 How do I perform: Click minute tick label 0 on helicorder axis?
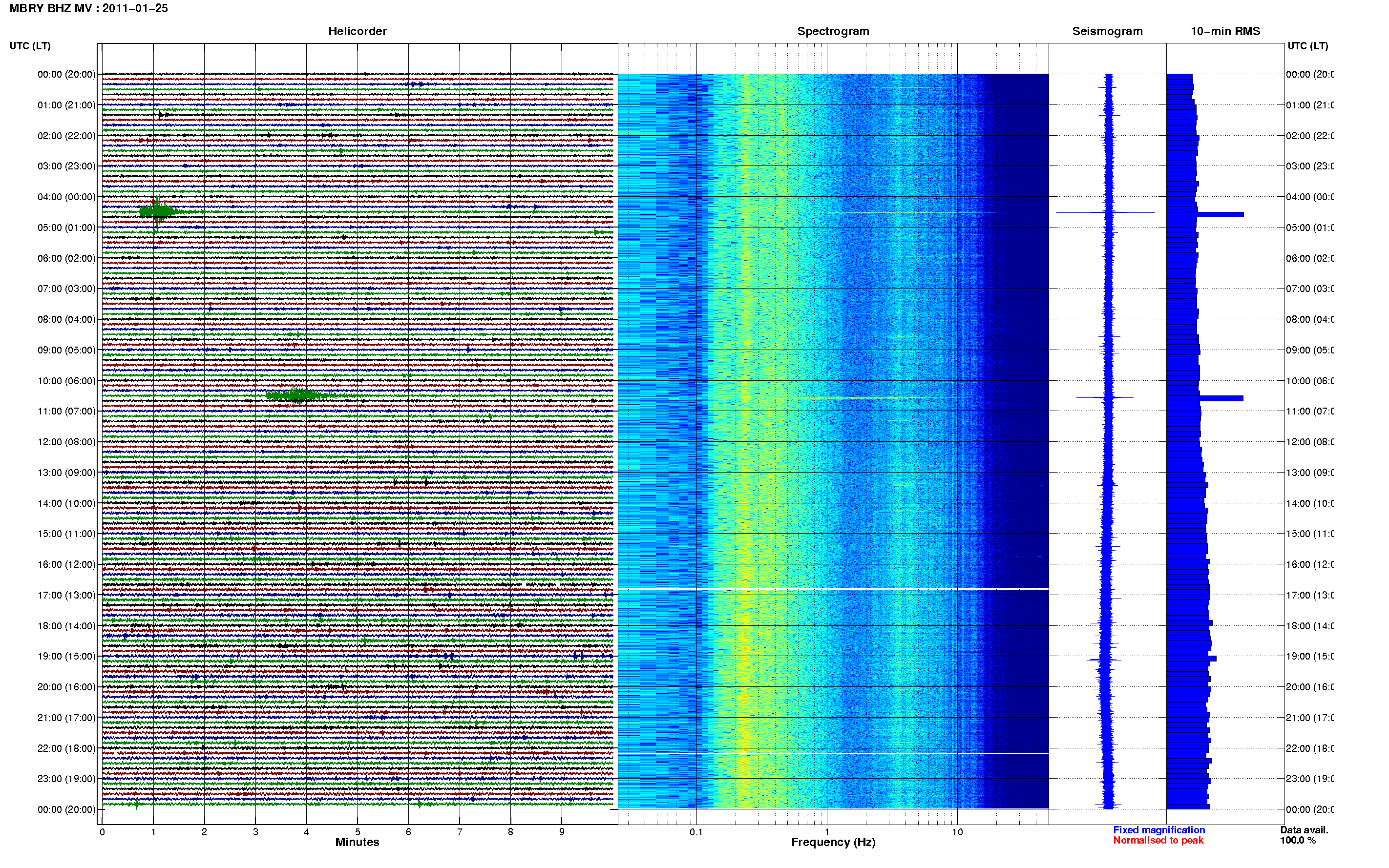point(102,832)
